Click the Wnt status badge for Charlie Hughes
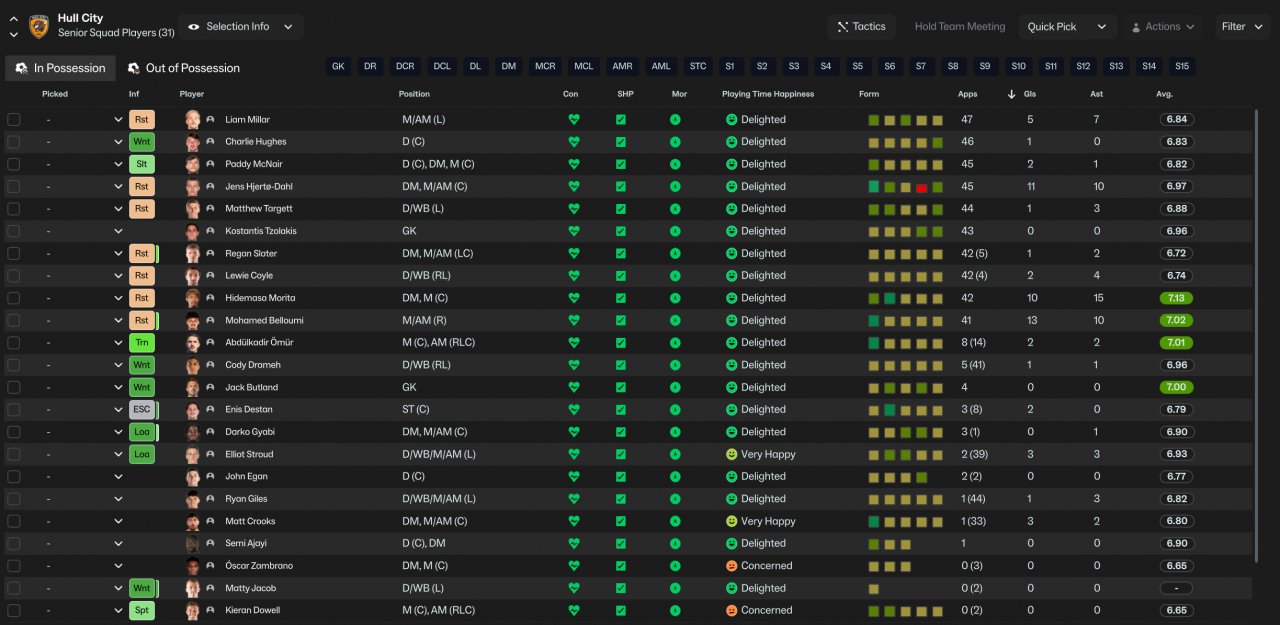Image resolution: width=1280 pixels, height=625 pixels. click(x=142, y=142)
